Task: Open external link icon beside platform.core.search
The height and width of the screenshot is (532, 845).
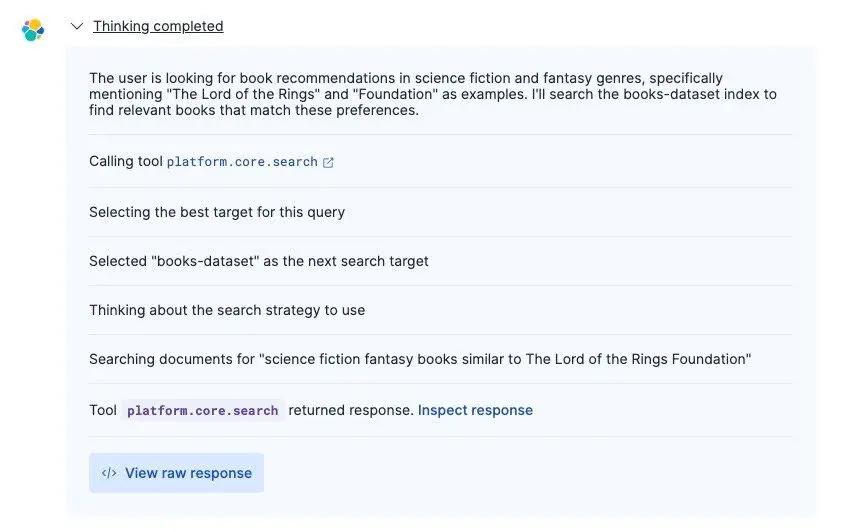Action: [x=329, y=162]
